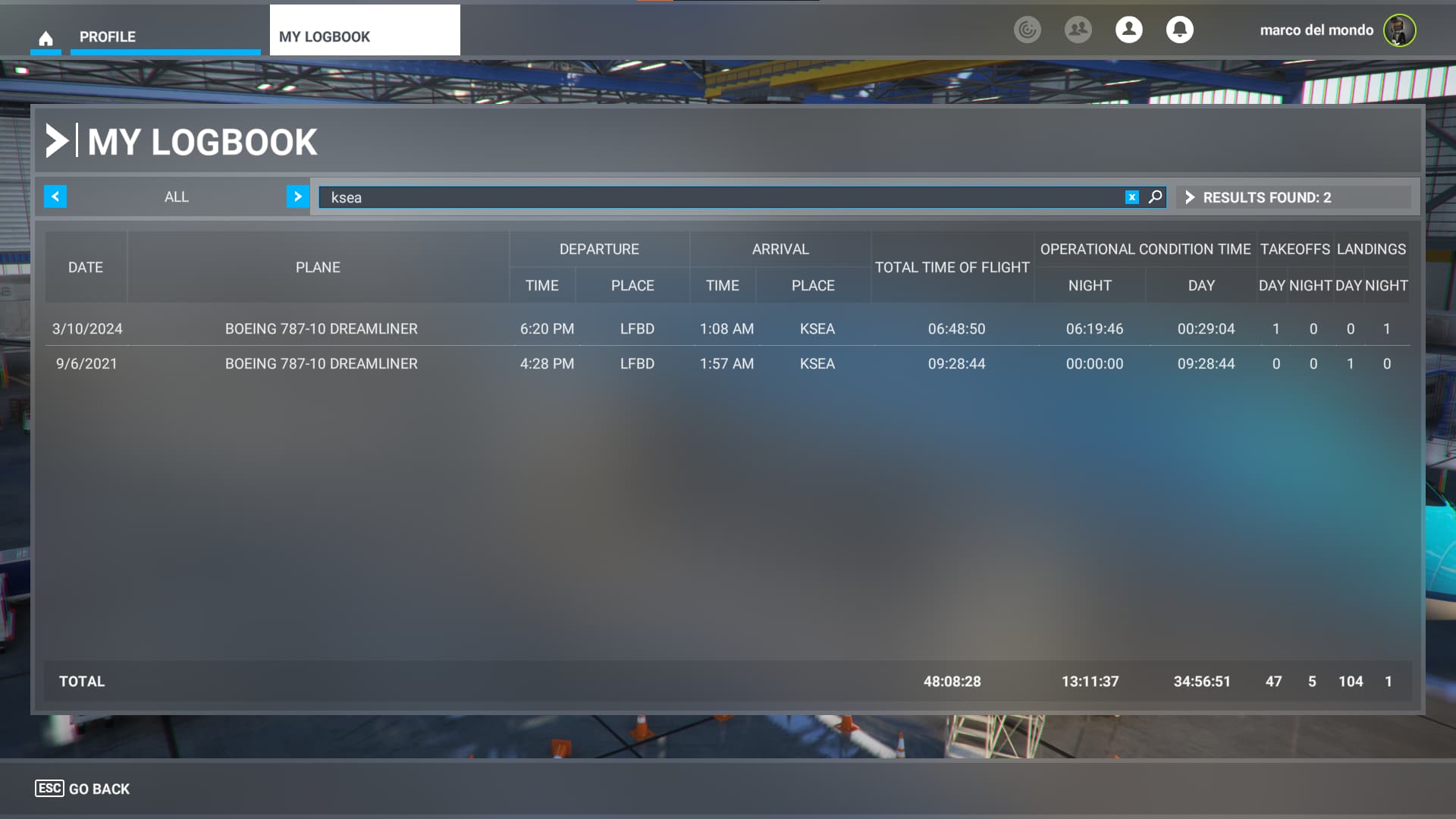This screenshot has width=1456, height=819.
Task: Switch filter to previous with left arrow
Action: [x=55, y=196]
